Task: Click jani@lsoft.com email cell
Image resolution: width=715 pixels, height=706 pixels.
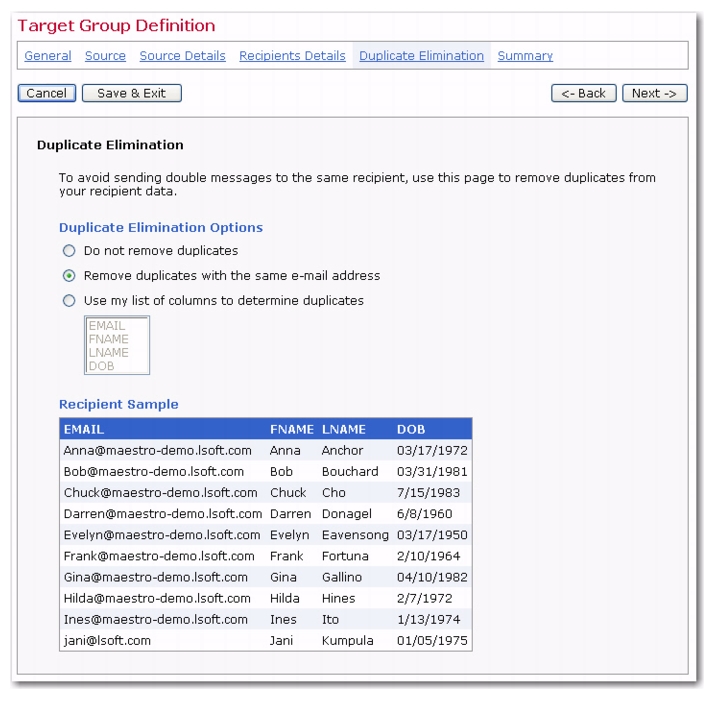Action: (107, 640)
